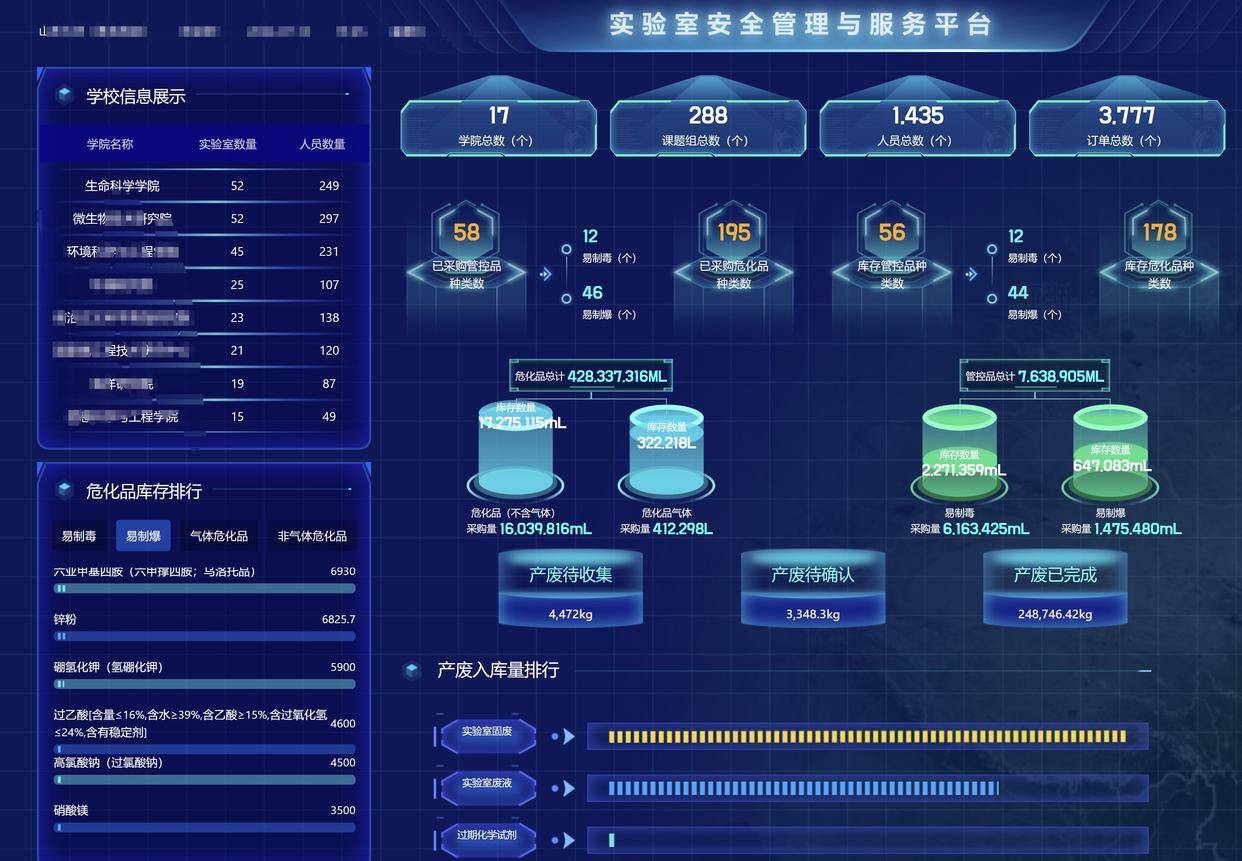
Task: Click the 采购量 1,475.480mL value
Action: (1137, 529)
